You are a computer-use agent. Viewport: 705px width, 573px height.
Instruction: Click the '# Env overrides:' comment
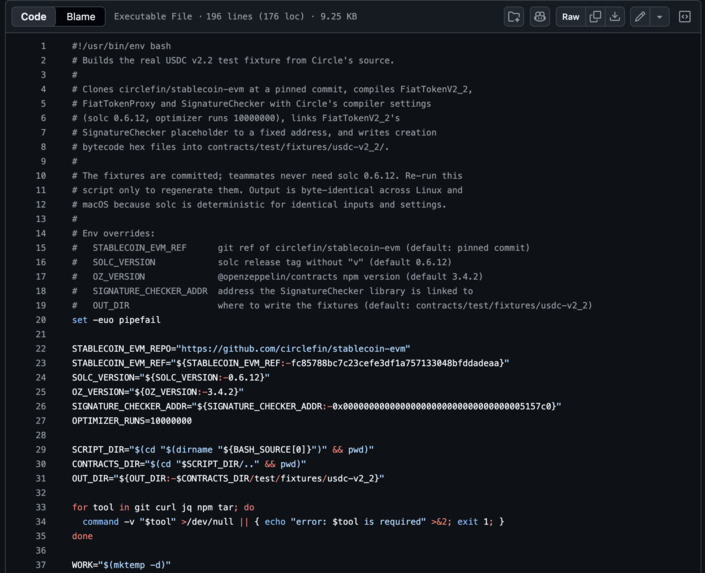[x=113, y=233]
